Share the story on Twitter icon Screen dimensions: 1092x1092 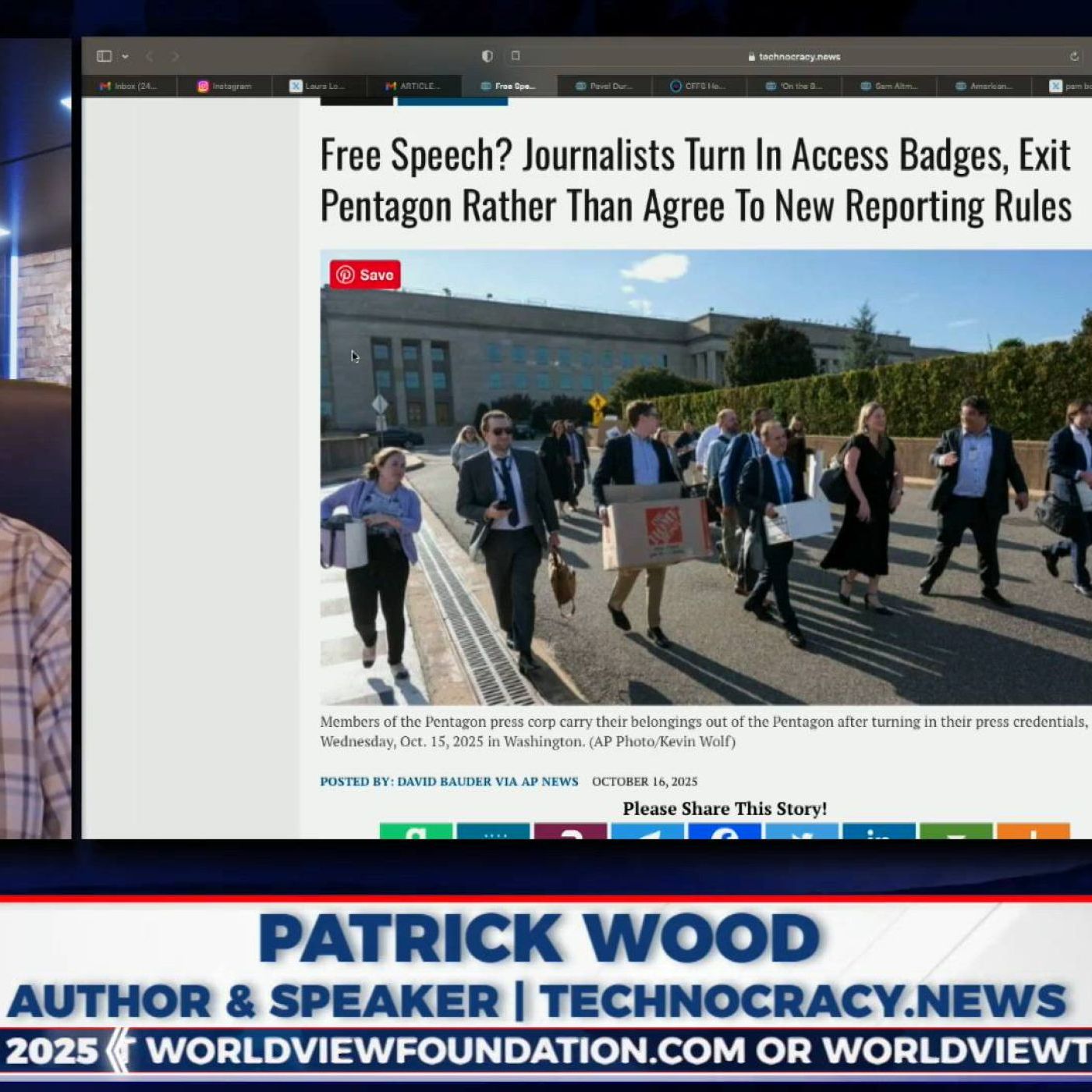802,831
